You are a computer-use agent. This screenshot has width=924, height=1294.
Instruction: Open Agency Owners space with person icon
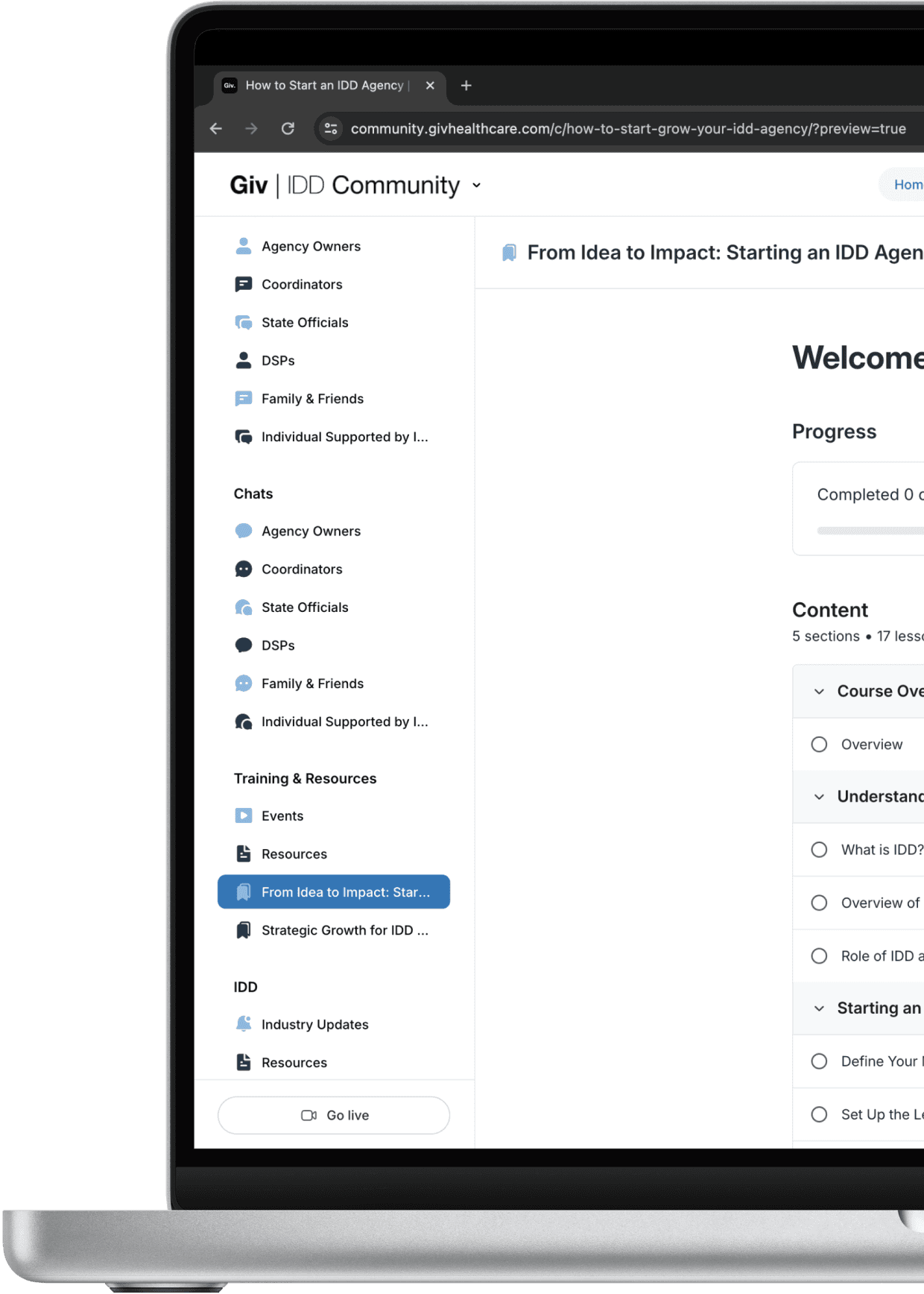tap(244, 246)
